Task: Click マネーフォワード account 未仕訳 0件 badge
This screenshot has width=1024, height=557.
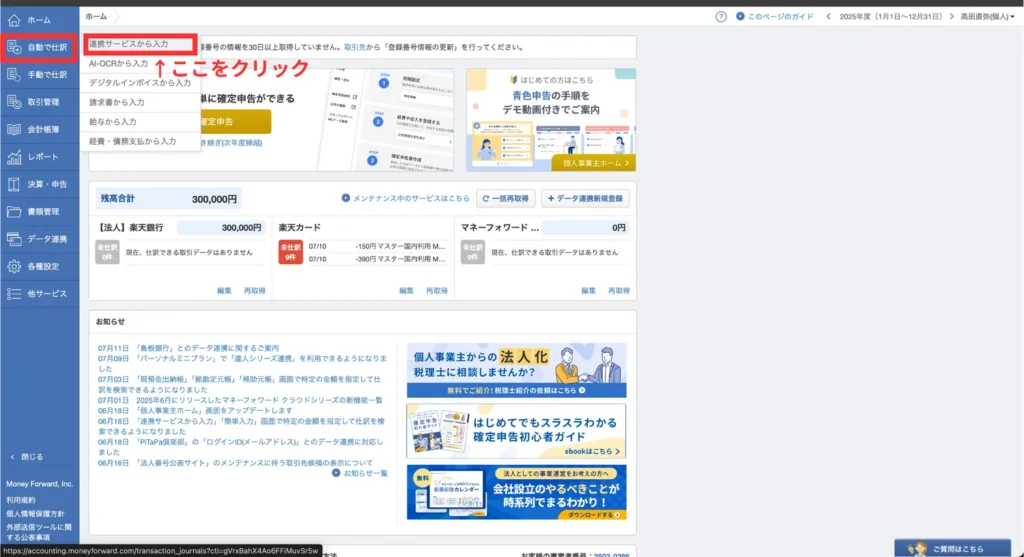Action: (x=473, y=252)
